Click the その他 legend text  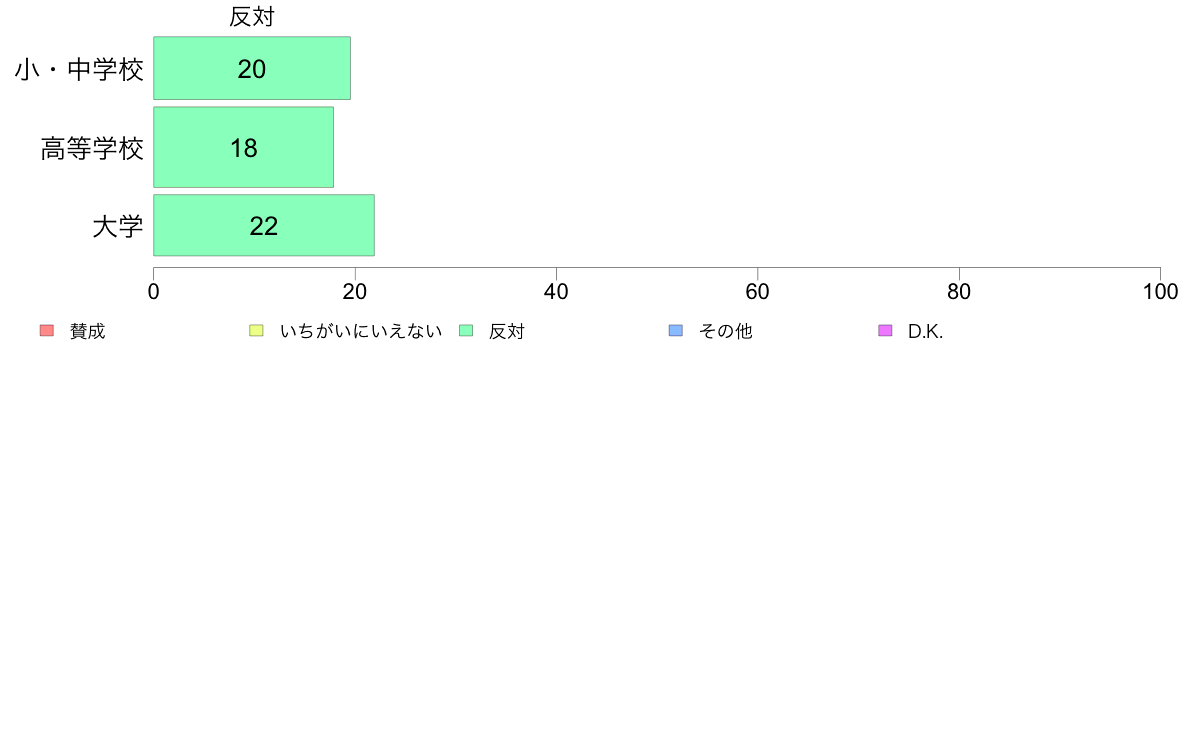tap(725, 331)
